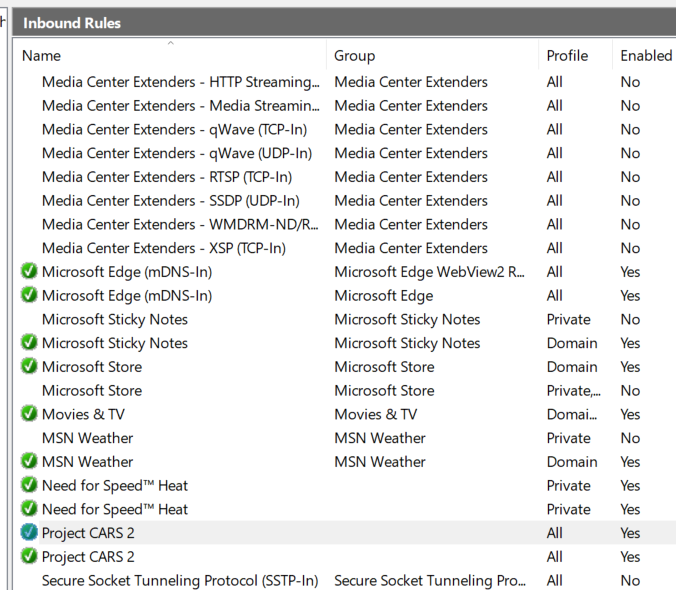The width and height of the screenshot is (676, 590).
Task: Click the Microsoft Edge WebView2 R... group cell
Action: 429,272
